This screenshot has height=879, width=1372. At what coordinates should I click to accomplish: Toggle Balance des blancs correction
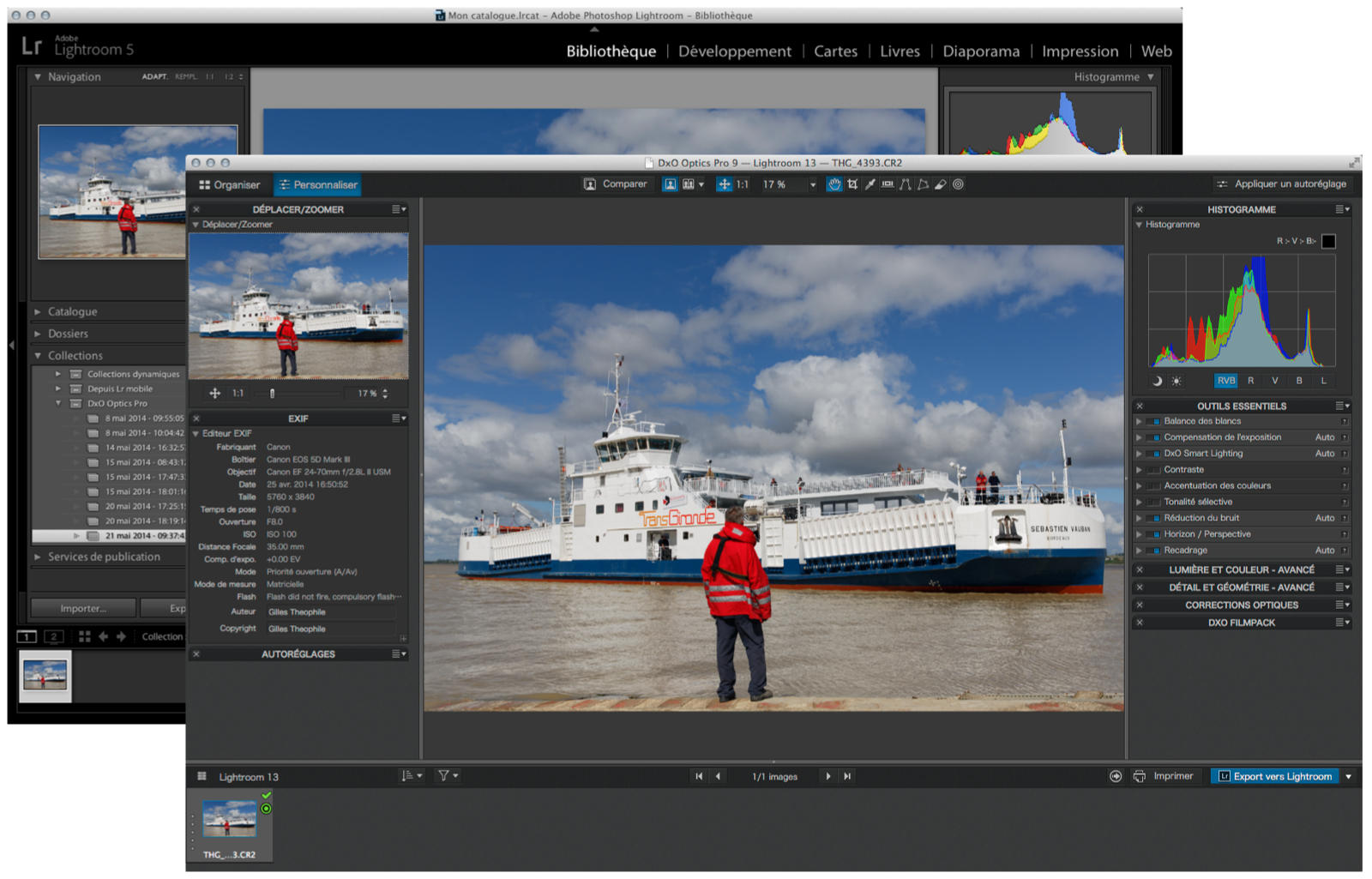click(1155, 421)
